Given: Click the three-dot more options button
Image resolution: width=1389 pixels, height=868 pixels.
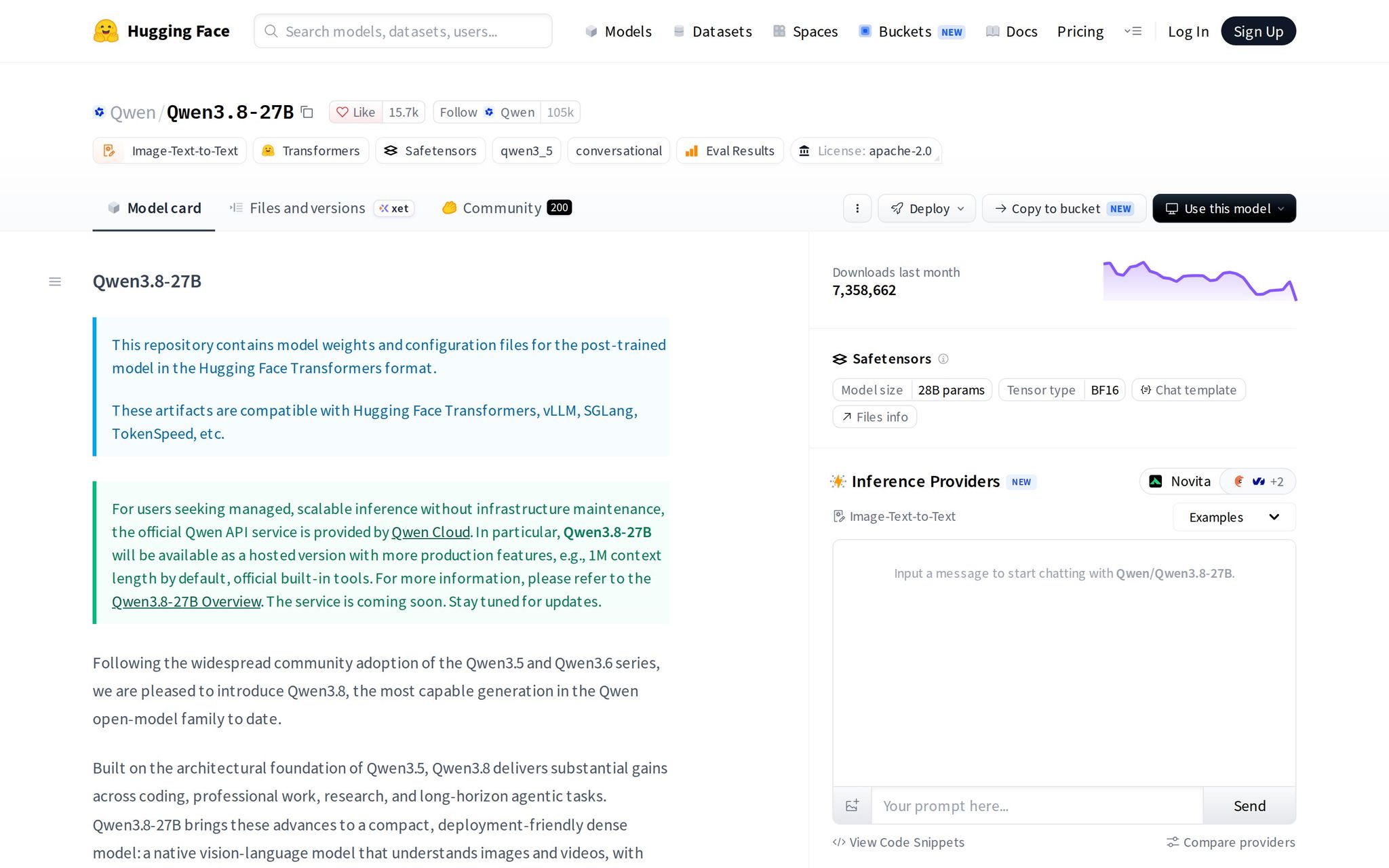Looking at the screenshot, I should pyautogui.click(x=857, y=208).
